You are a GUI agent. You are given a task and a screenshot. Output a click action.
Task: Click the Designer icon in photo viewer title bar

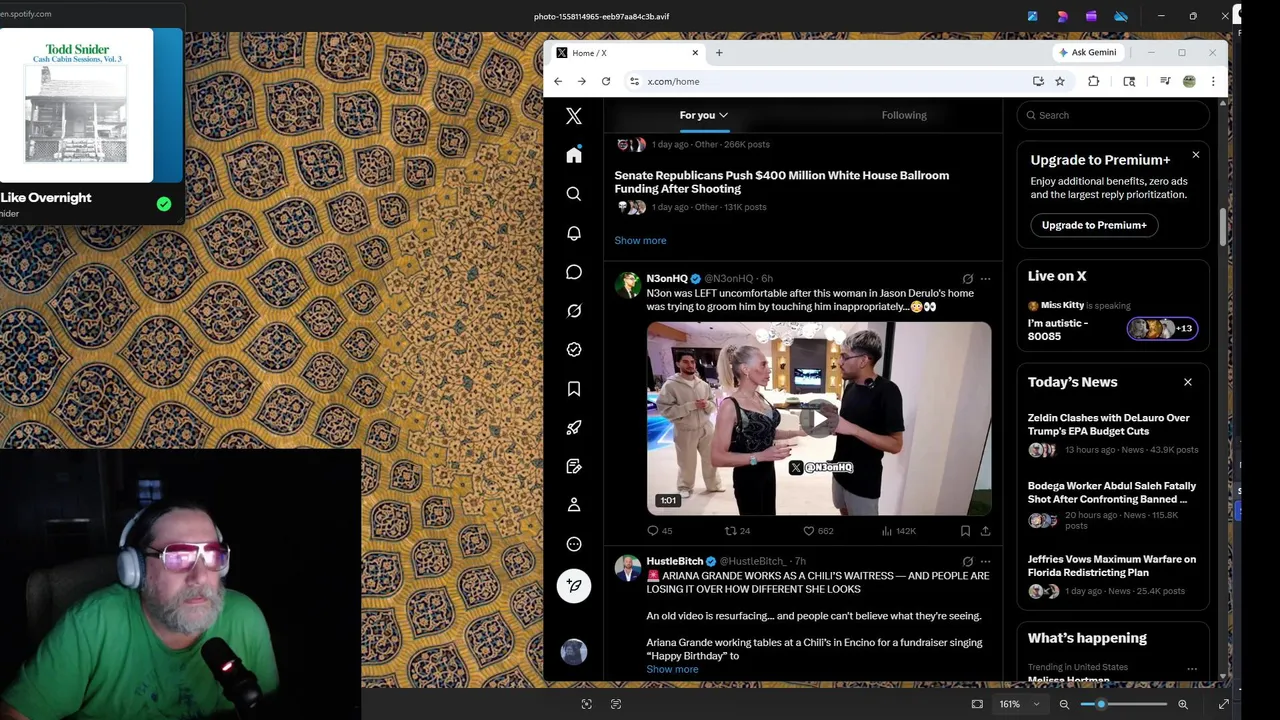pyautogui.click(x=1062, y=16)
